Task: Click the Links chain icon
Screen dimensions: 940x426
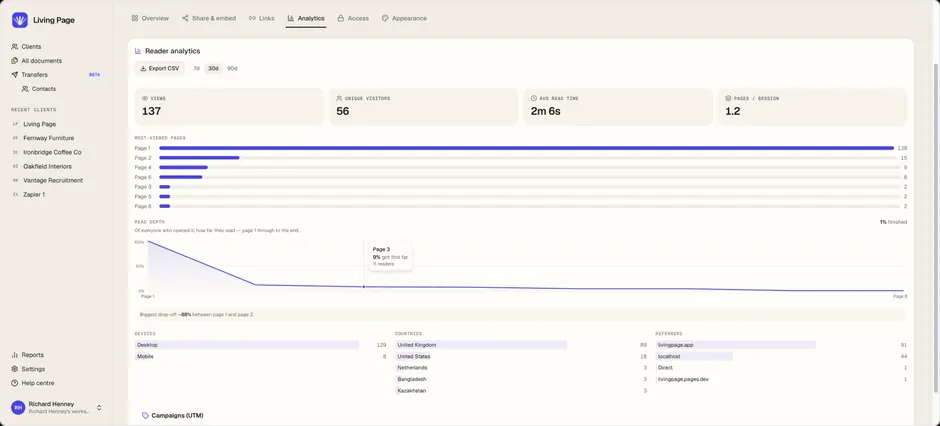Action: (252, 19)
